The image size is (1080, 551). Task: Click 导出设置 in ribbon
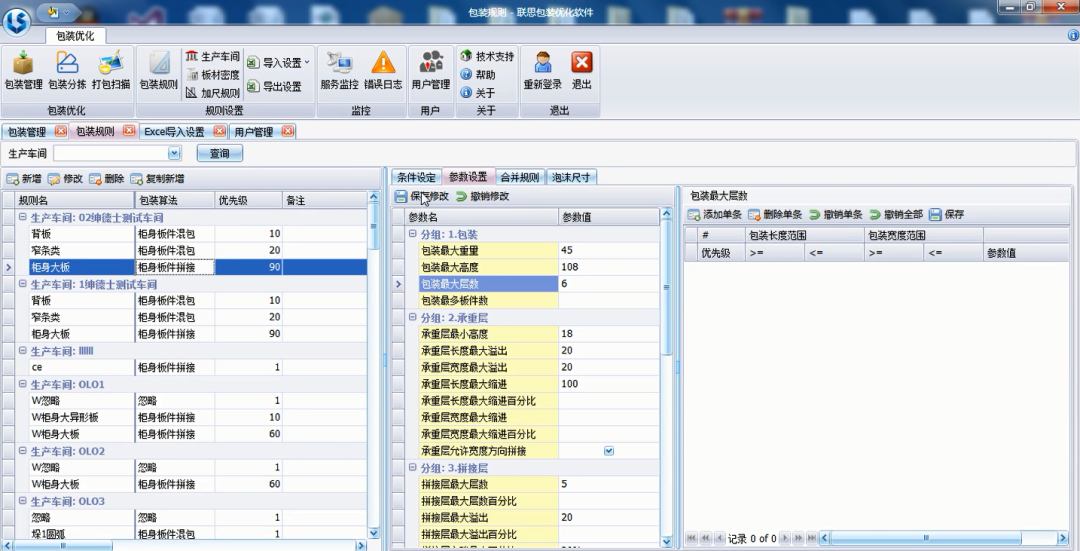(x=275, y=86)
